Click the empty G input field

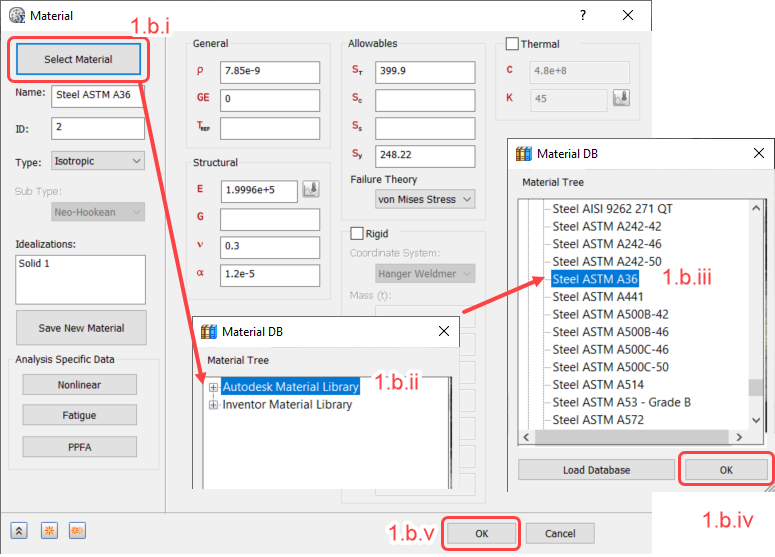[270, 219]
